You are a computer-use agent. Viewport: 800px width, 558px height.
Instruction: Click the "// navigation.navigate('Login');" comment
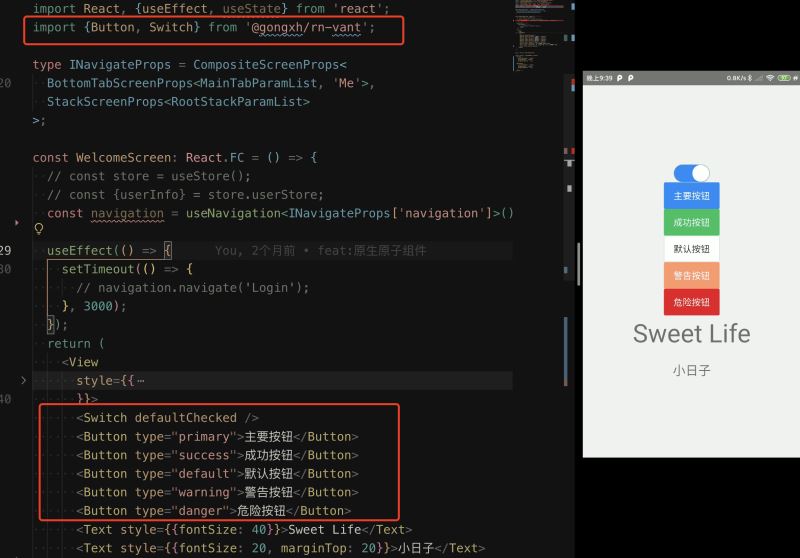(x=193, y=288)
